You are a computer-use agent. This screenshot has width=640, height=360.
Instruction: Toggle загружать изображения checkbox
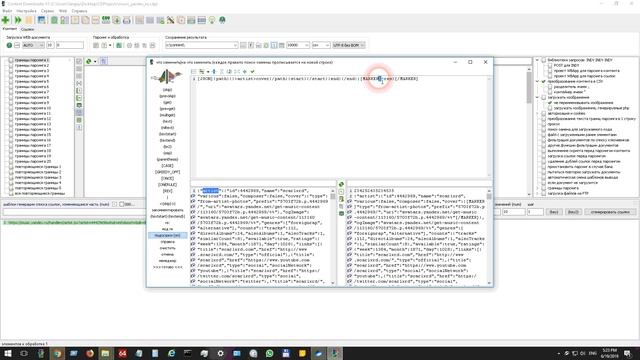544,97
